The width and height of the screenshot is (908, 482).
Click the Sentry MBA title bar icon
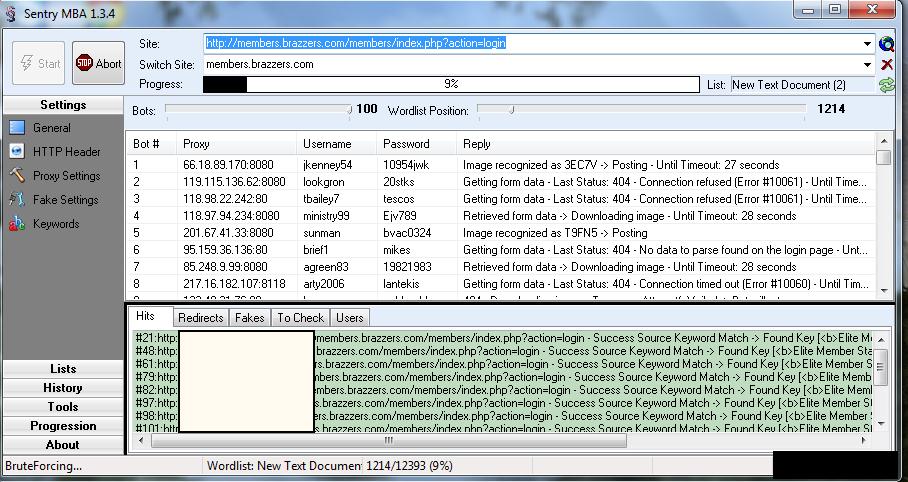point(10,13)
